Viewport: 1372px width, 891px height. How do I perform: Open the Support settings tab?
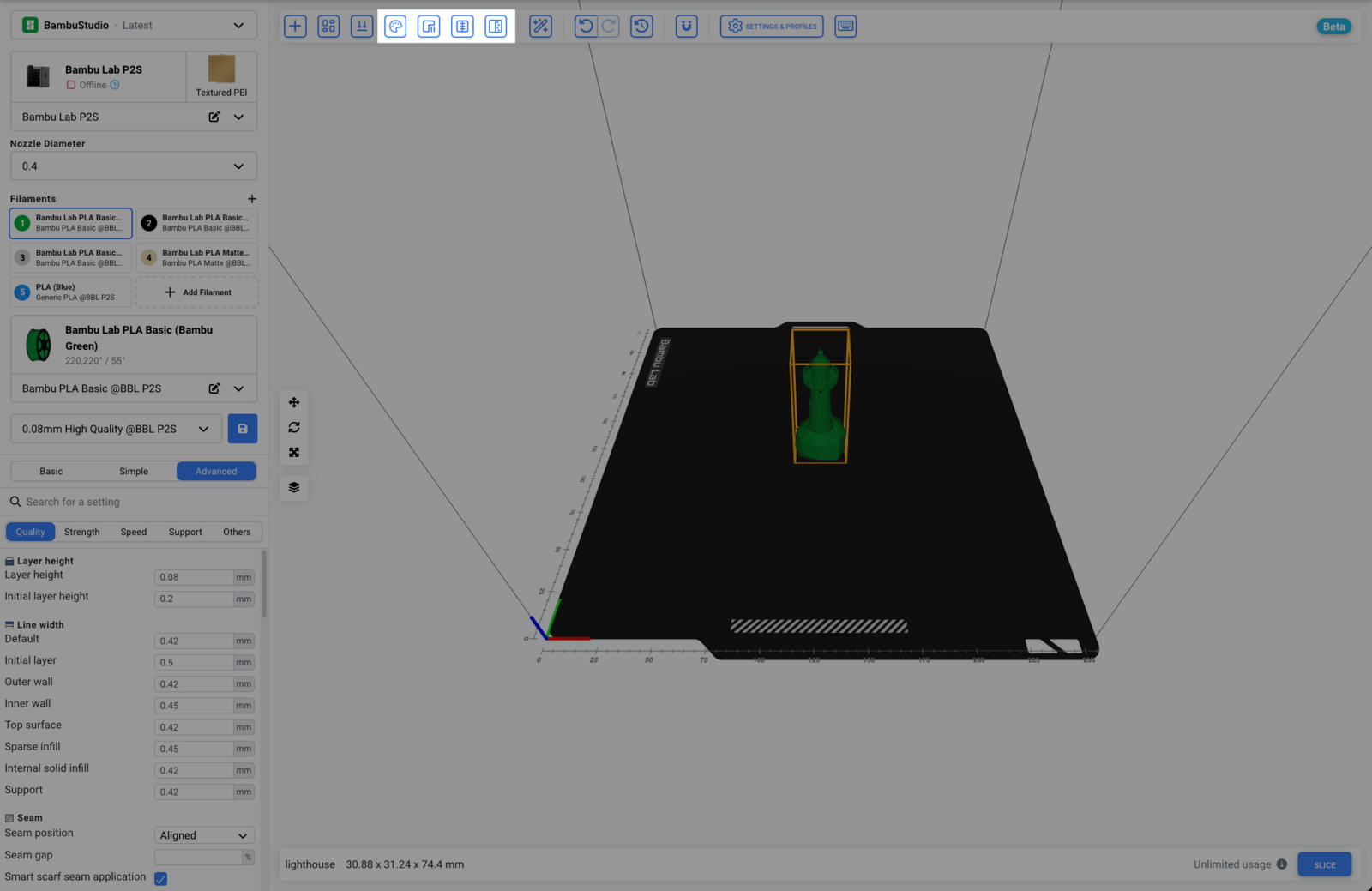(x=185, y=532)
